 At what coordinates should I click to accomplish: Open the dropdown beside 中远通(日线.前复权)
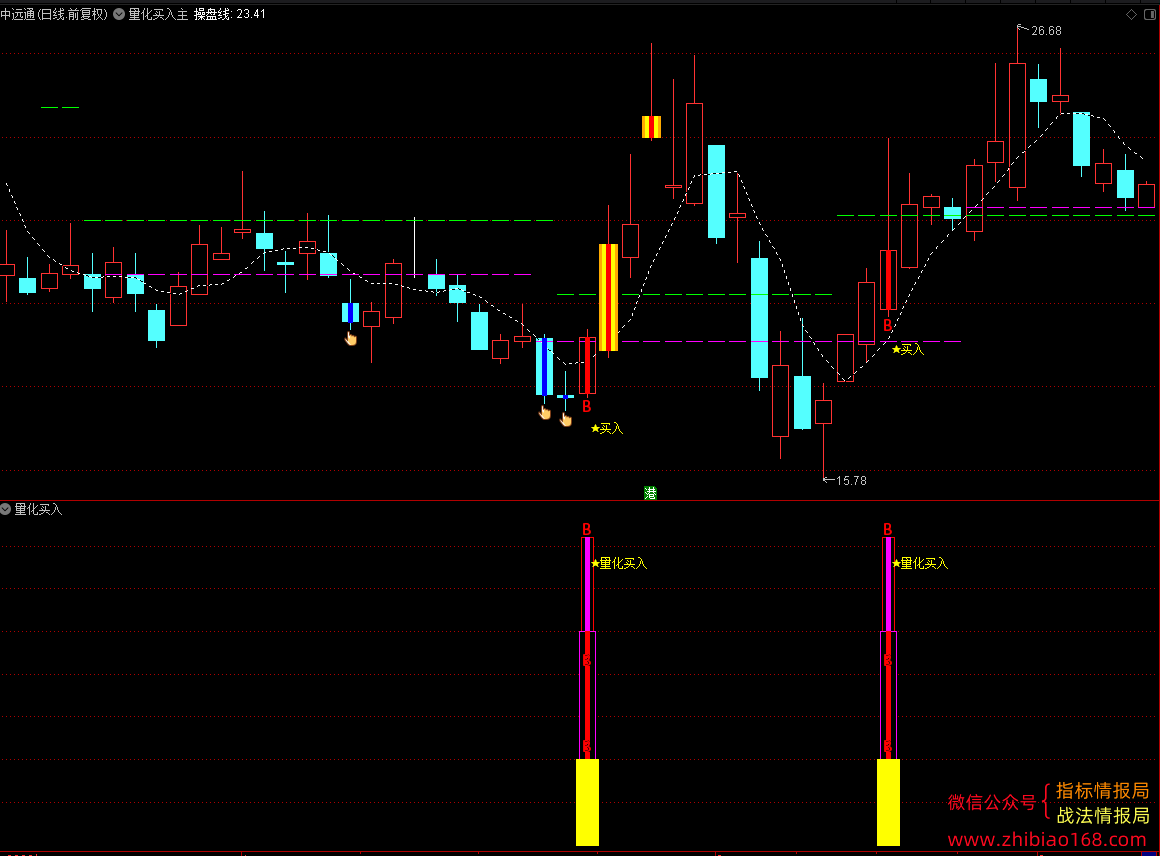[x=118, y=14]
